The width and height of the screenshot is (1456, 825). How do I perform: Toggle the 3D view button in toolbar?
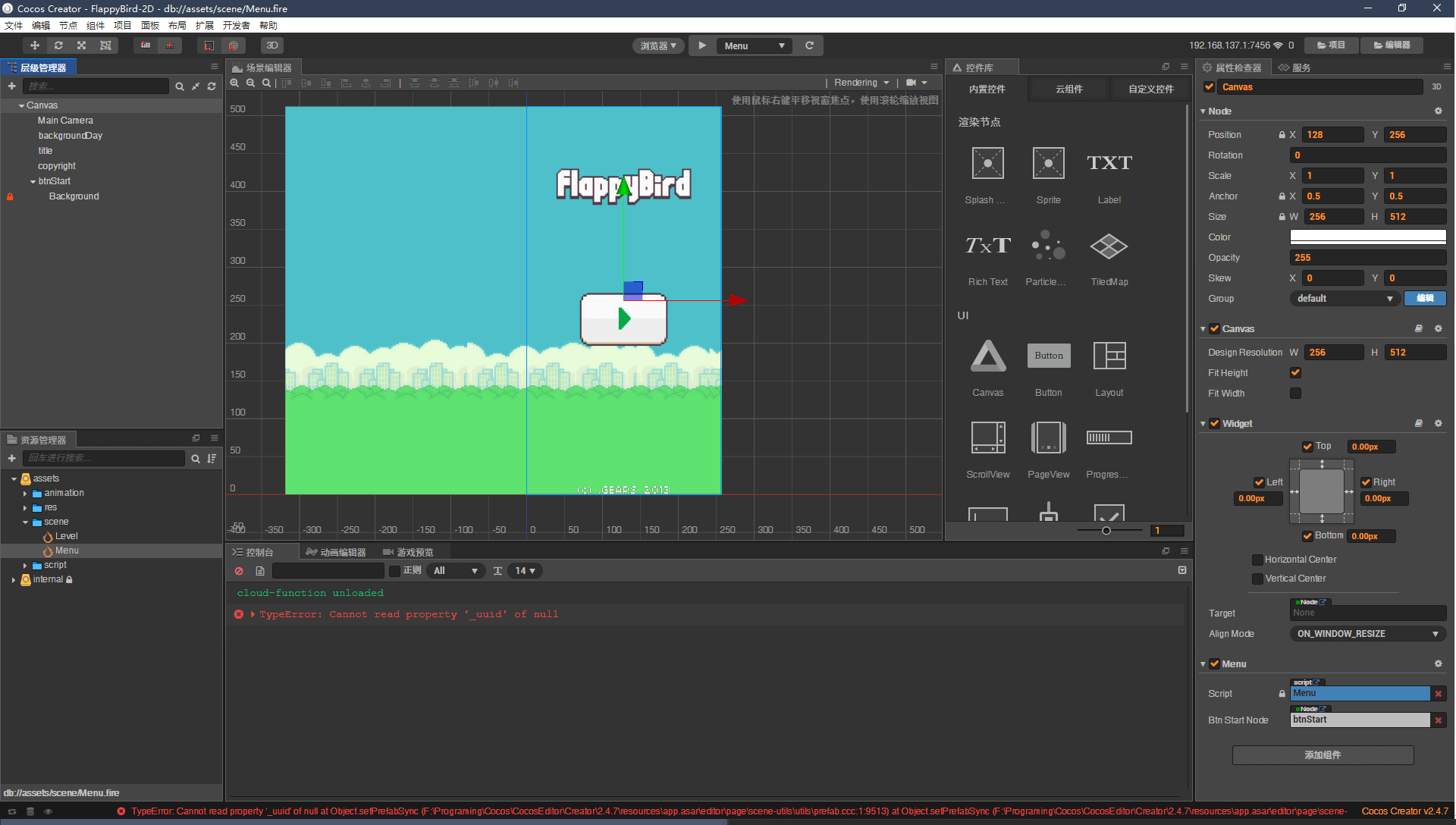click(x=271, y=45)
